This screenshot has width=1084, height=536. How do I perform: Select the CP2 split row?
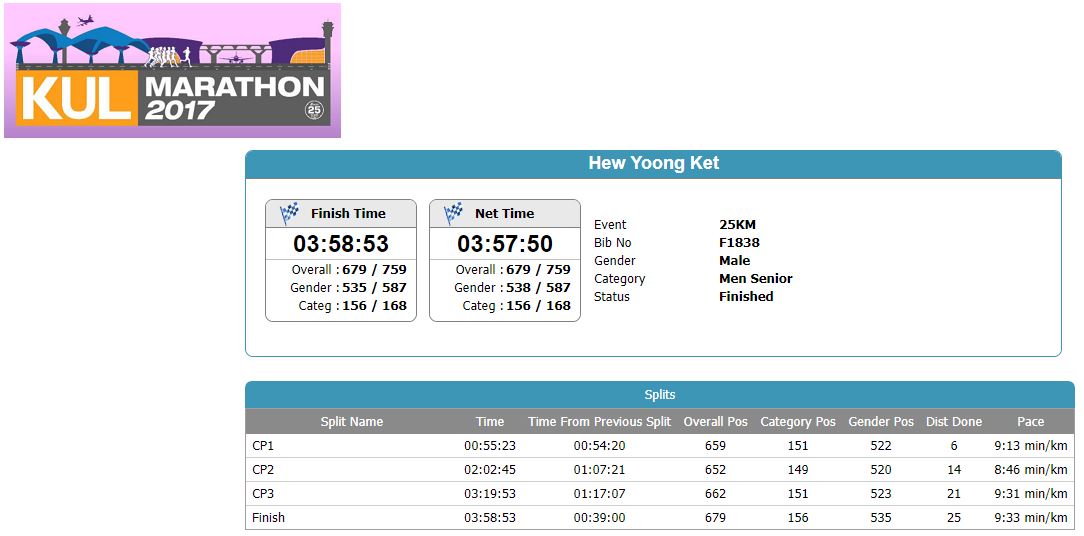pos(660,470)
